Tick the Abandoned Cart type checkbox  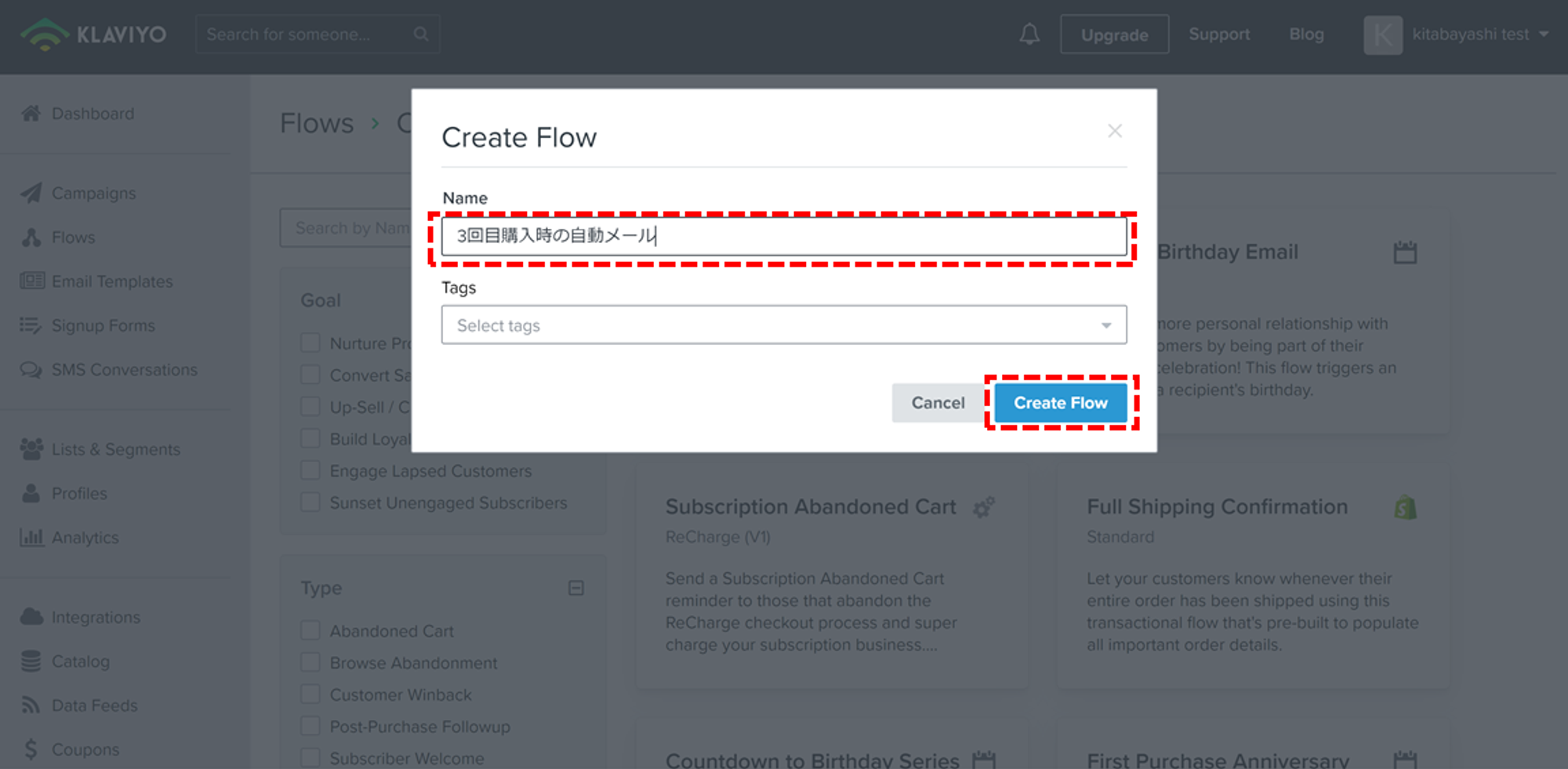point(310,631)
